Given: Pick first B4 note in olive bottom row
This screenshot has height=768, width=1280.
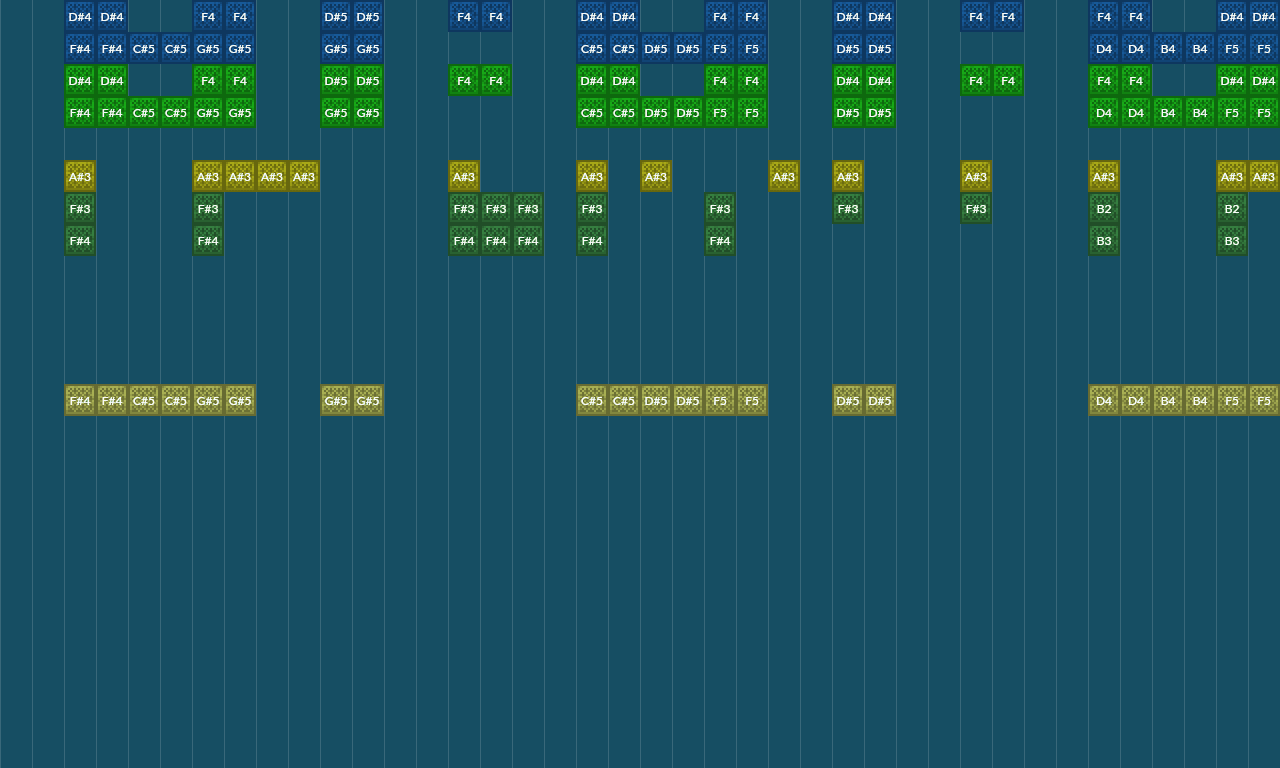Looking at the screenshot, I should pyautogui.click(x=1168, y=401).
